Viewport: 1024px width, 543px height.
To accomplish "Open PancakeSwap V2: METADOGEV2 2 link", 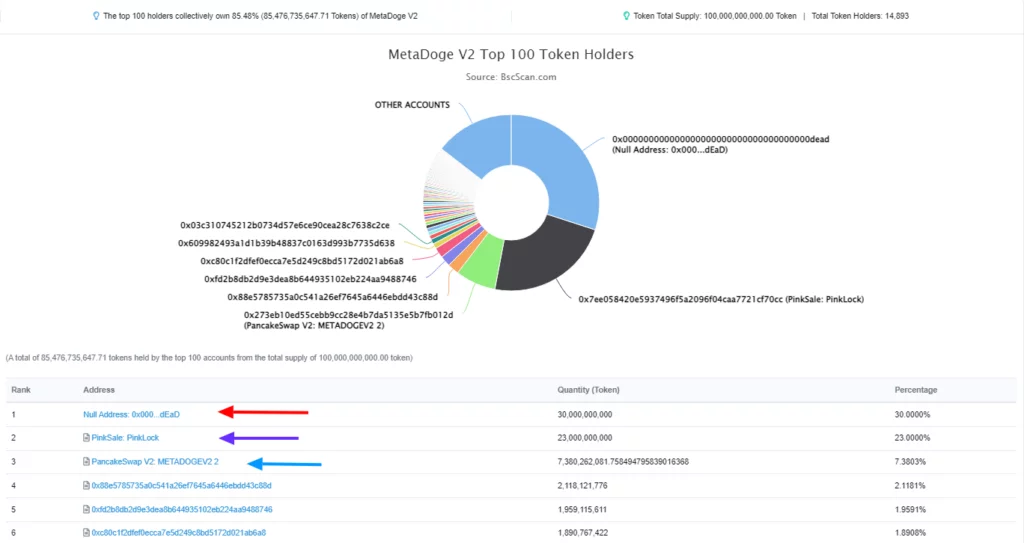I will click(155, 462).
